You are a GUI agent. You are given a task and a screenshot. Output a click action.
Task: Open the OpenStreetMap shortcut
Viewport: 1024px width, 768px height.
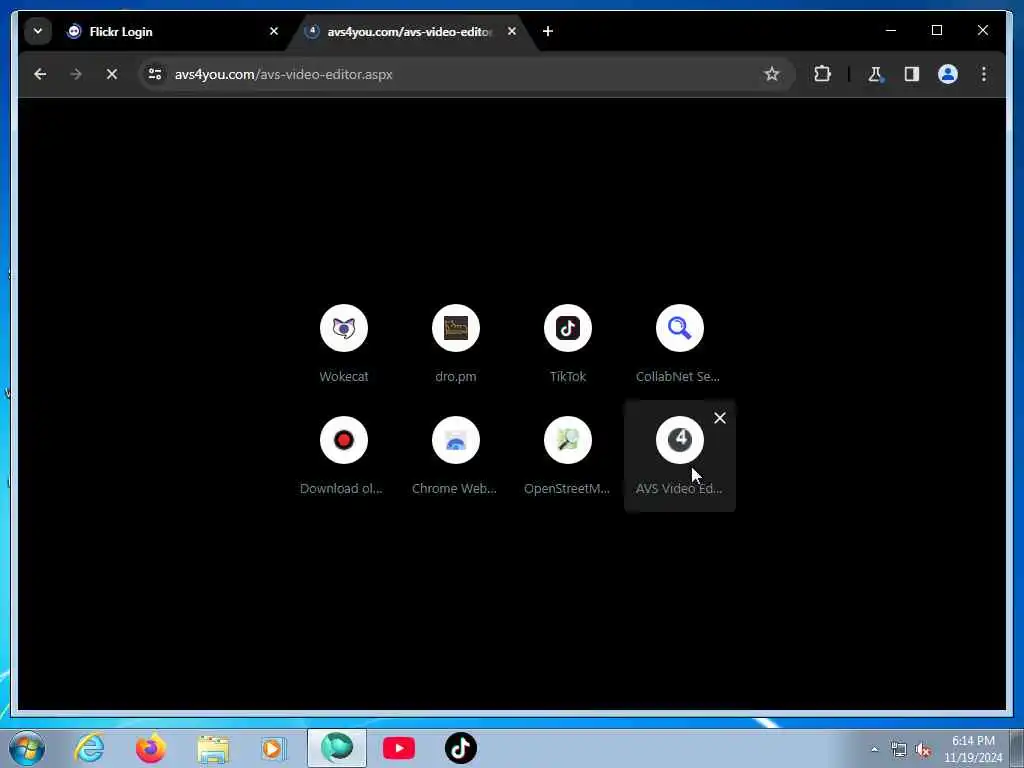coord(568,456)
